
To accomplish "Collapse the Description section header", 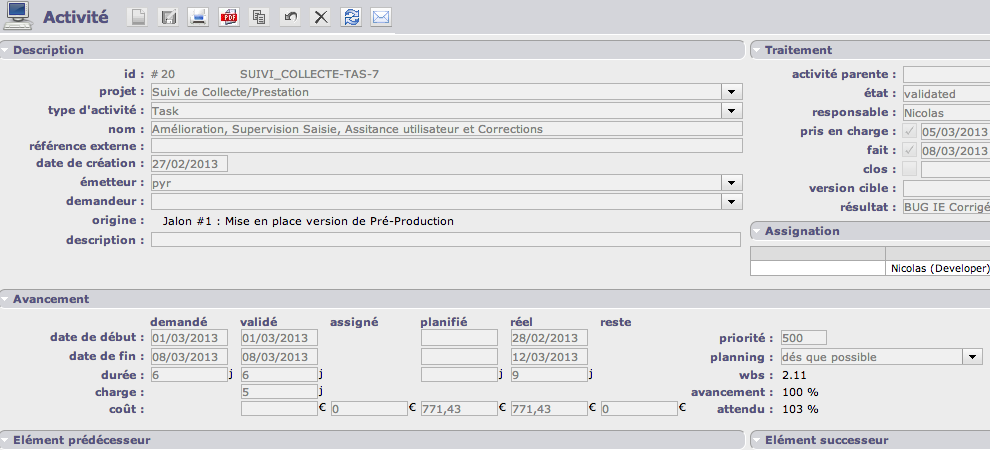I will click(49, 50).
